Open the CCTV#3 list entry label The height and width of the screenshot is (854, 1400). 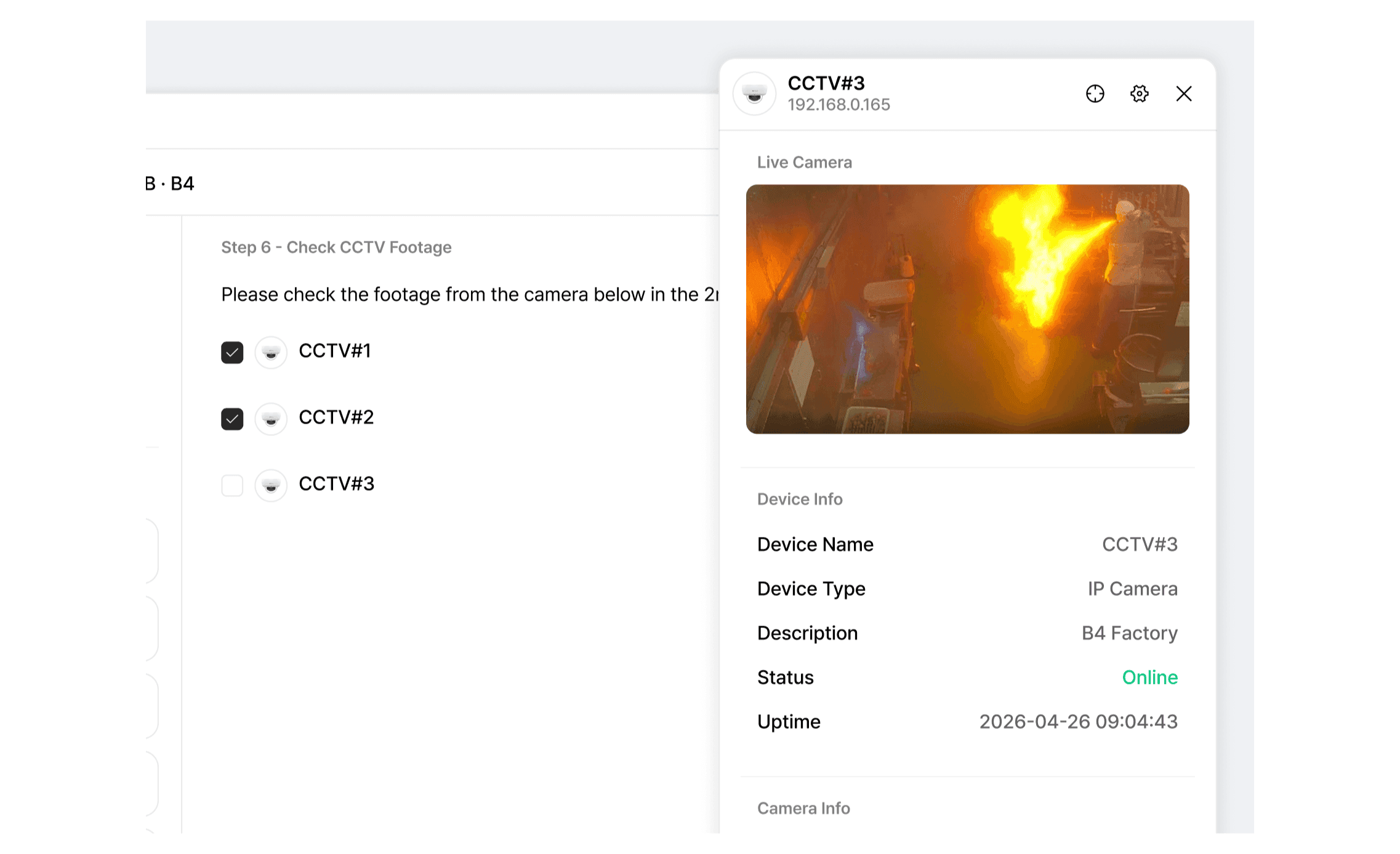click(x=337, y=484)
